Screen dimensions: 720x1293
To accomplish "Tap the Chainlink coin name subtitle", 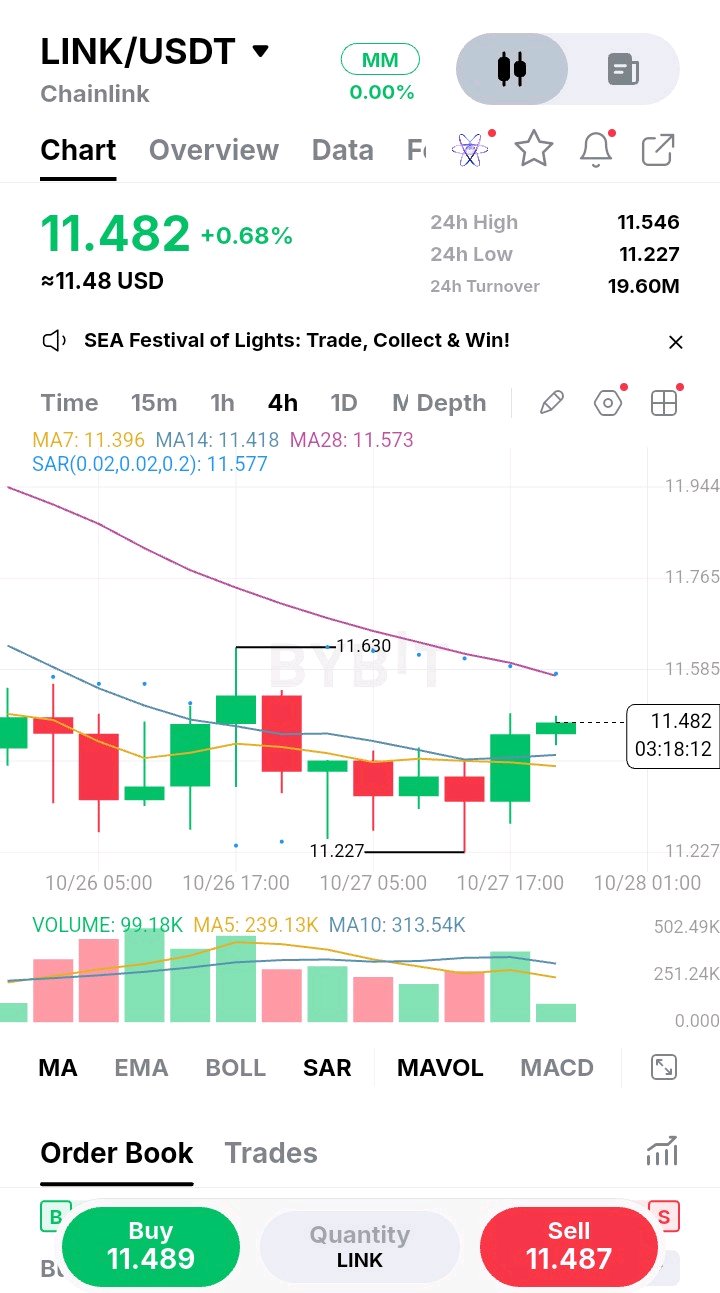I will point(95,94).
